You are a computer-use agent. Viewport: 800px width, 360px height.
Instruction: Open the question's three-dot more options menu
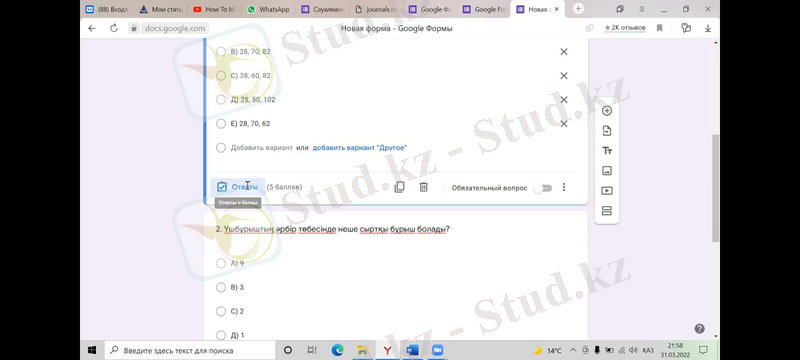pos(564,187)
